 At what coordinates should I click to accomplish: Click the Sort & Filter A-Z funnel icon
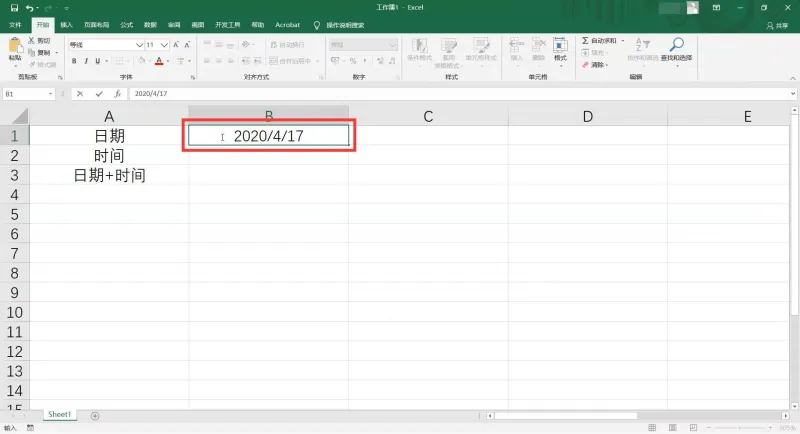(x=642, y=45)
